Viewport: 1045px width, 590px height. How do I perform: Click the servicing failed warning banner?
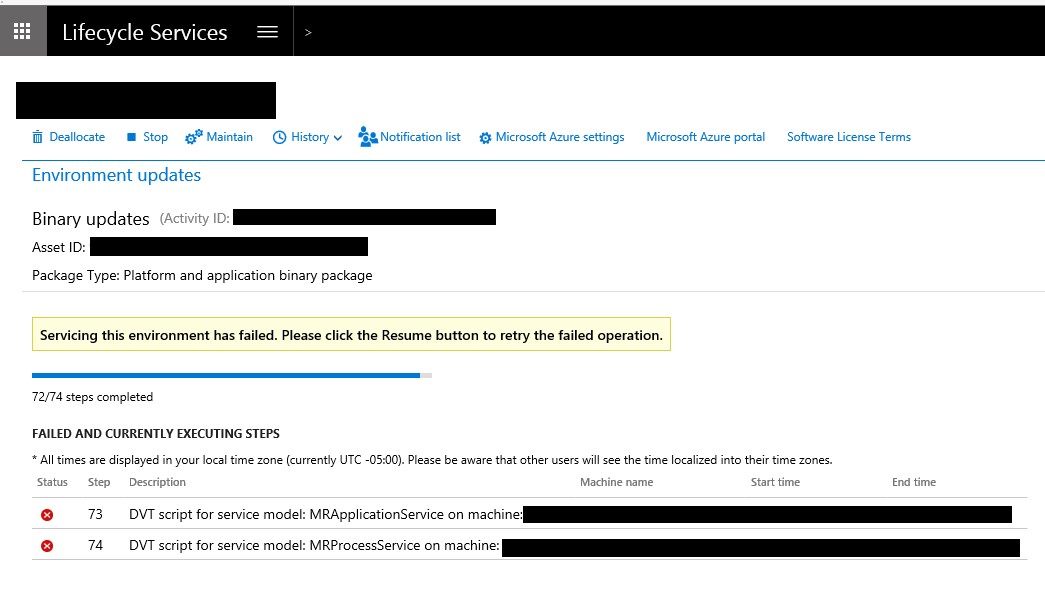point(351,335)
